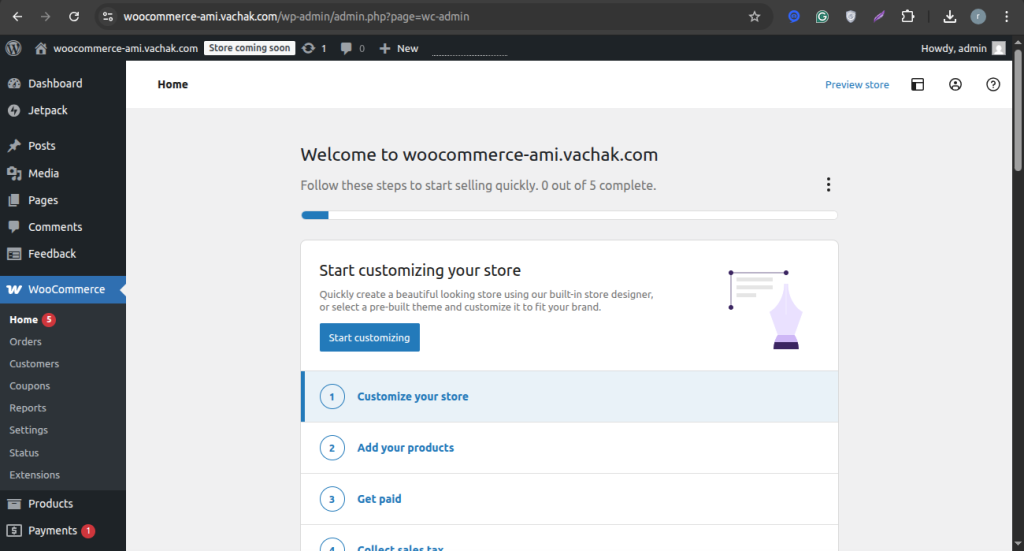
Task: Select the Customize your store step
Action: click(569, 396)
